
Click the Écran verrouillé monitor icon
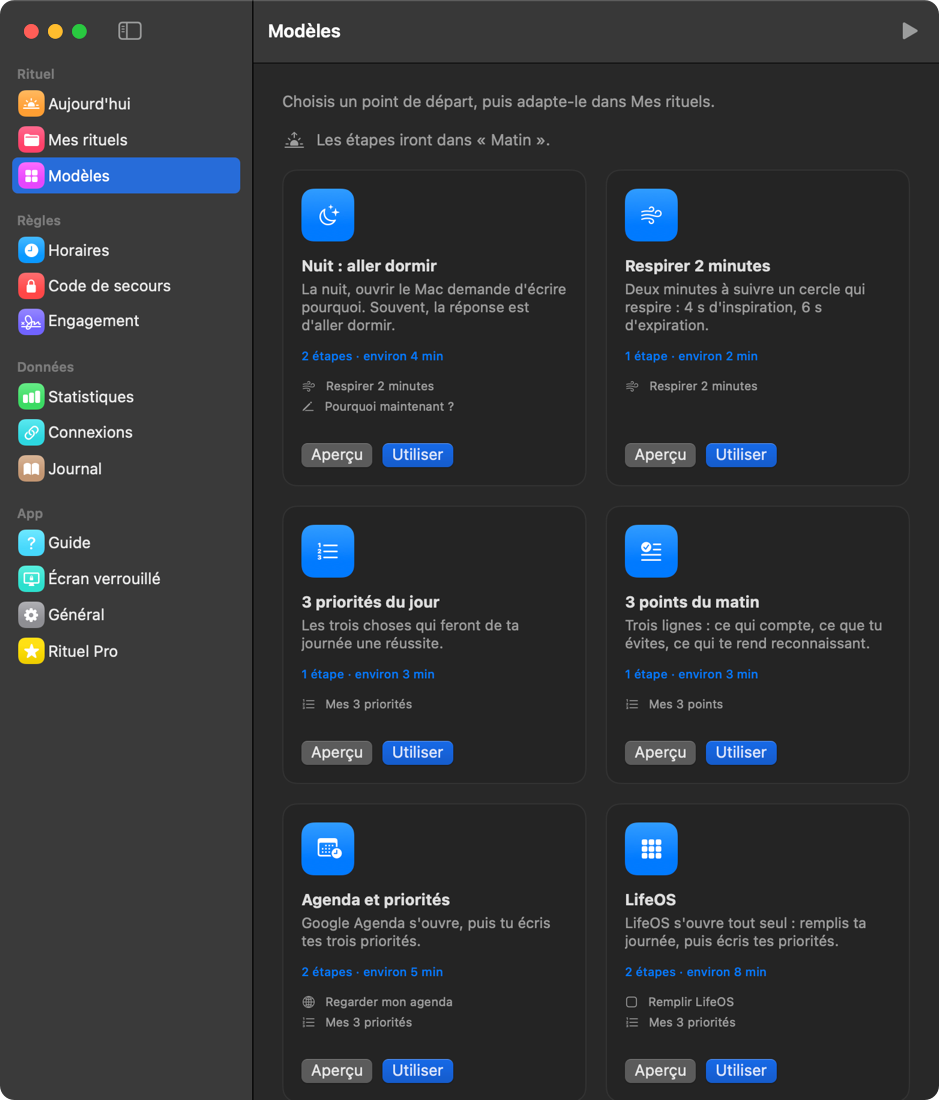31,579
